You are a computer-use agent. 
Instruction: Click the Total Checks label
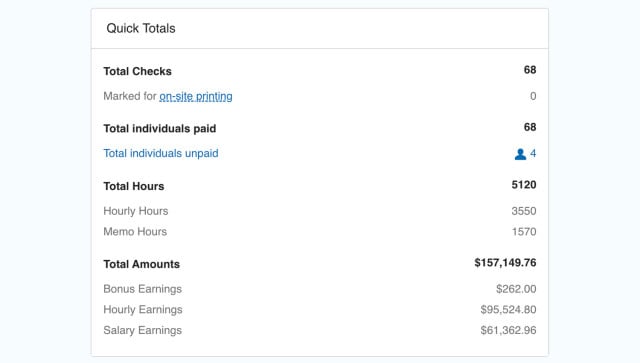click(137, 71)
